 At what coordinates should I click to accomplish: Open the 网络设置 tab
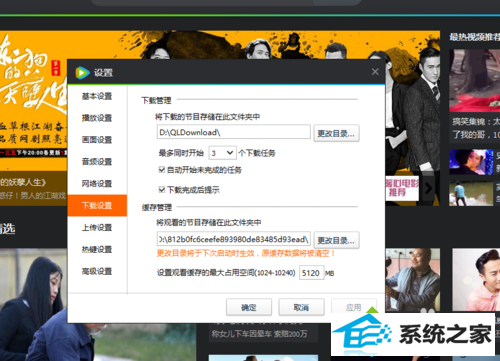(97, 184)
